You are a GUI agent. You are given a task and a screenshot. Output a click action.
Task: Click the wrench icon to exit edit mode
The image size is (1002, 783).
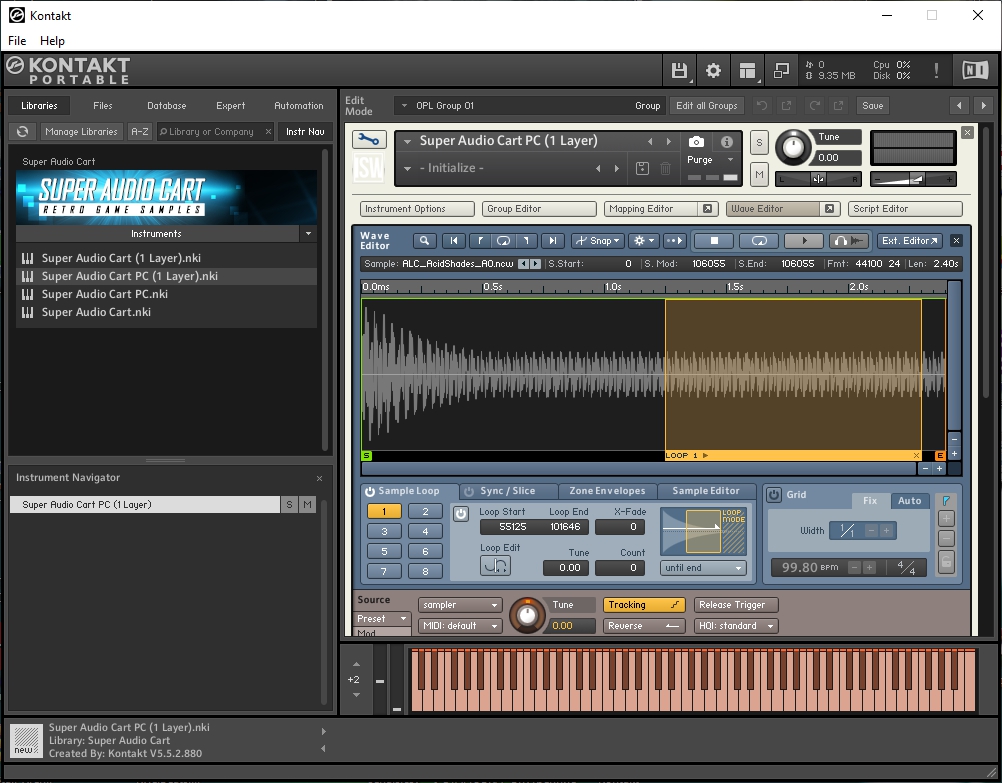pyautogui.click(x=369, y=141)
